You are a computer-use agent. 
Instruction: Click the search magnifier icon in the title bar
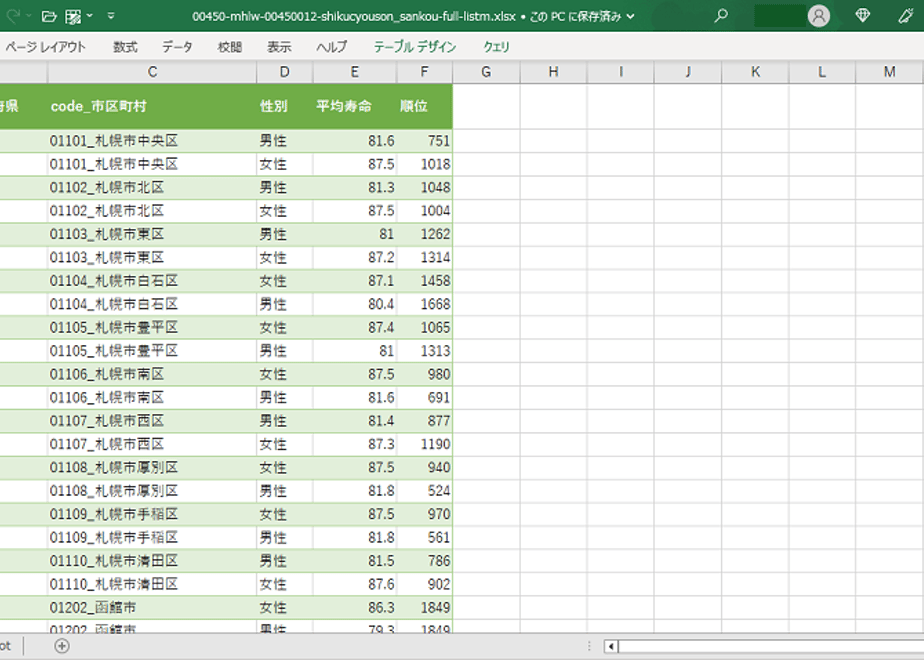(x=721, y=16)
